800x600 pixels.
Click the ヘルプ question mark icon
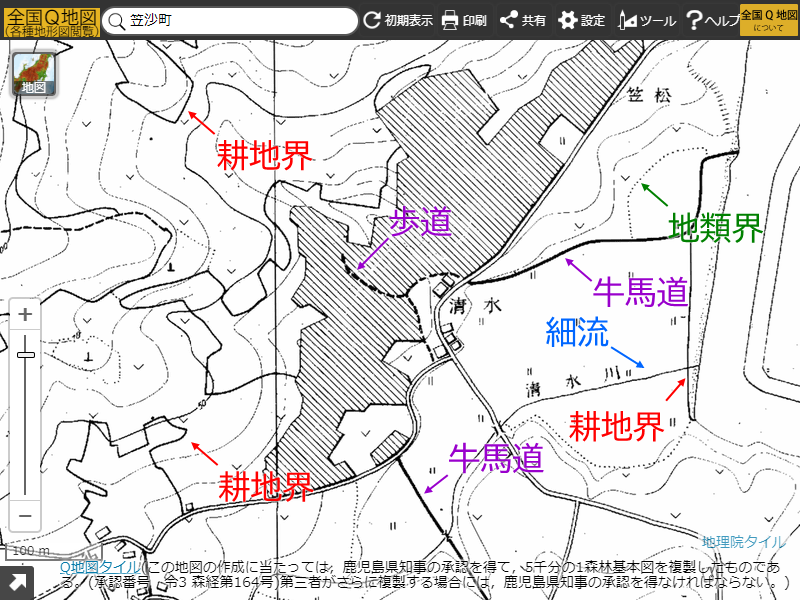(x=692, y=18)
